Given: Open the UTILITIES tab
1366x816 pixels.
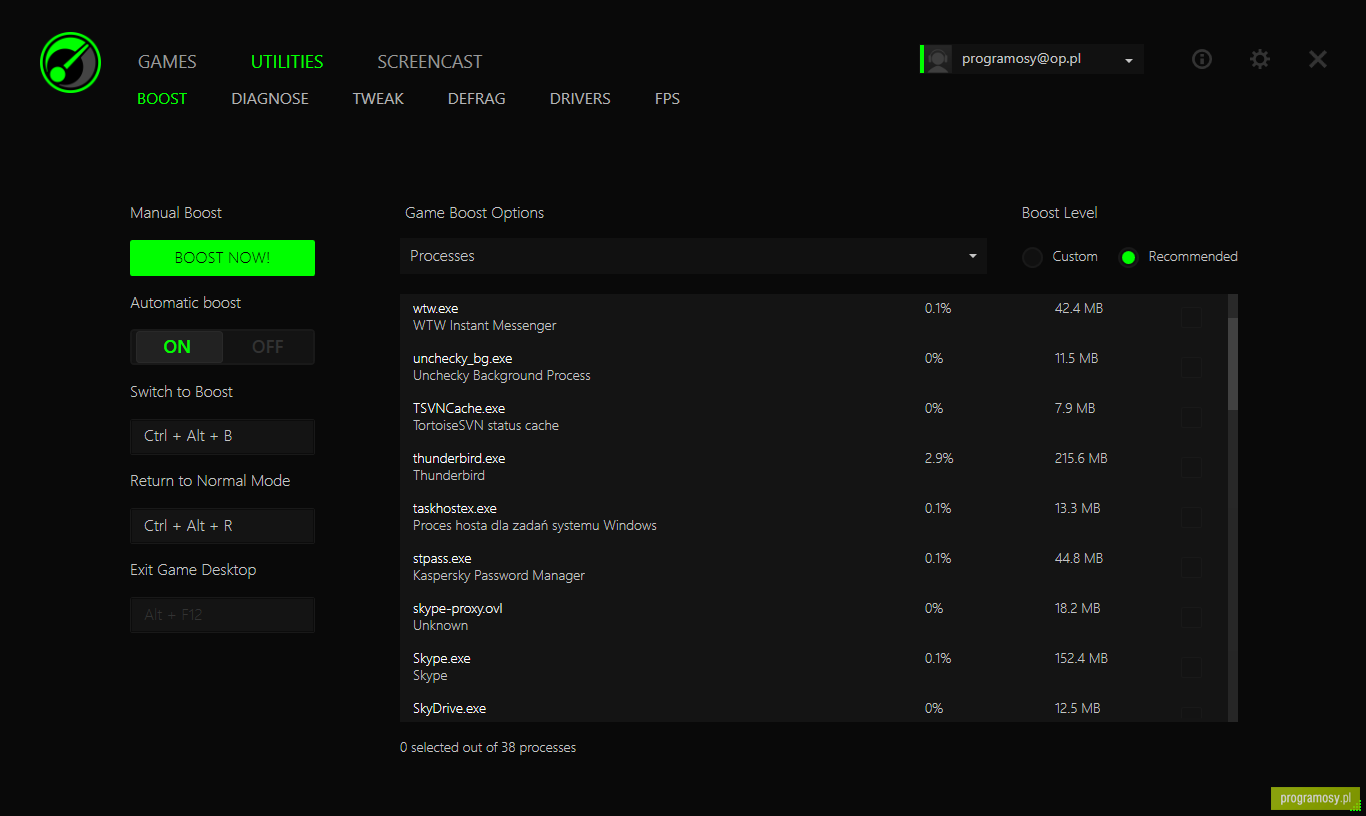Looking at the screenshot, I should tap(287, 62).
